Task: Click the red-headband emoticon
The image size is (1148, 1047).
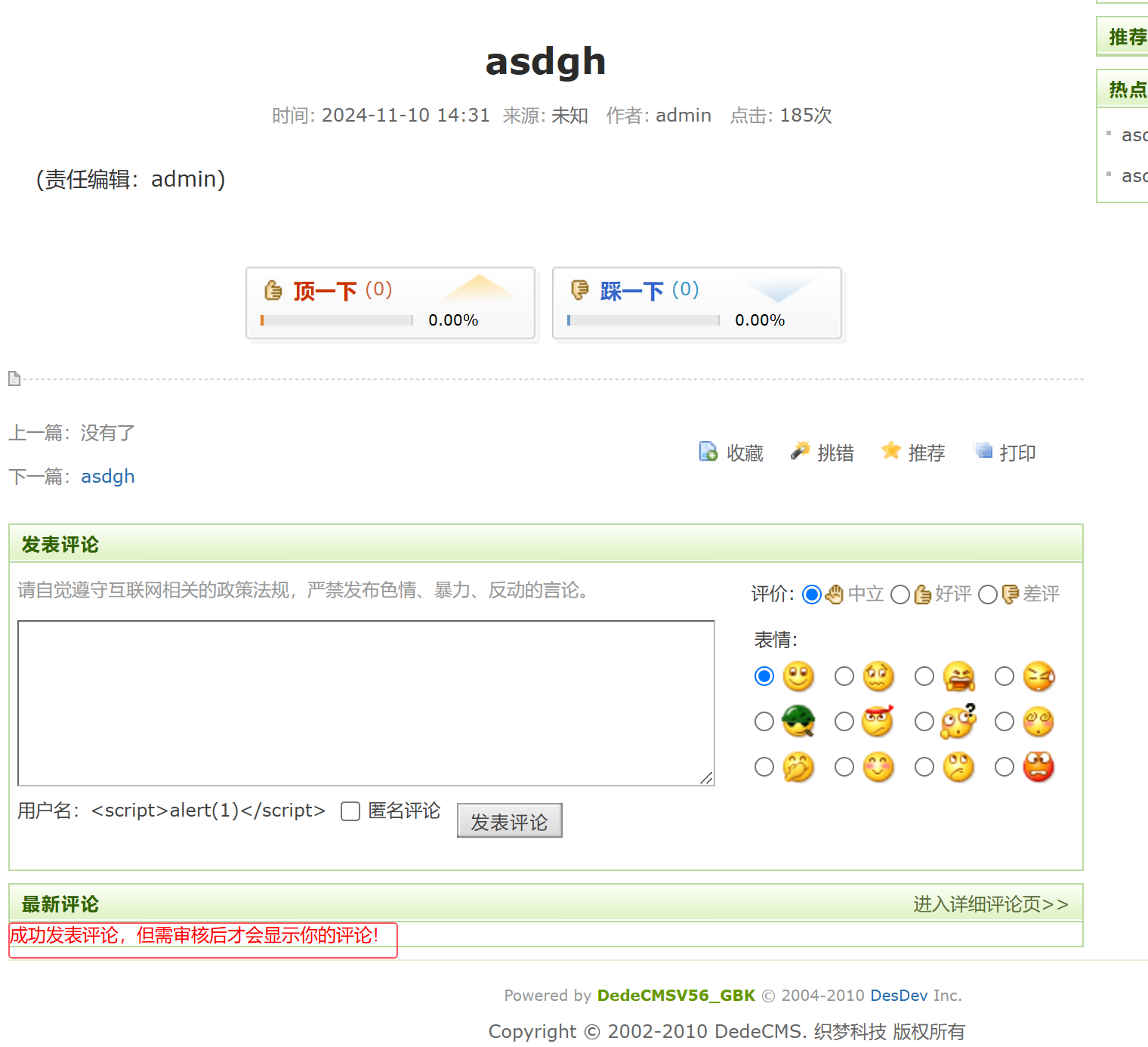Action: point(878,721)
